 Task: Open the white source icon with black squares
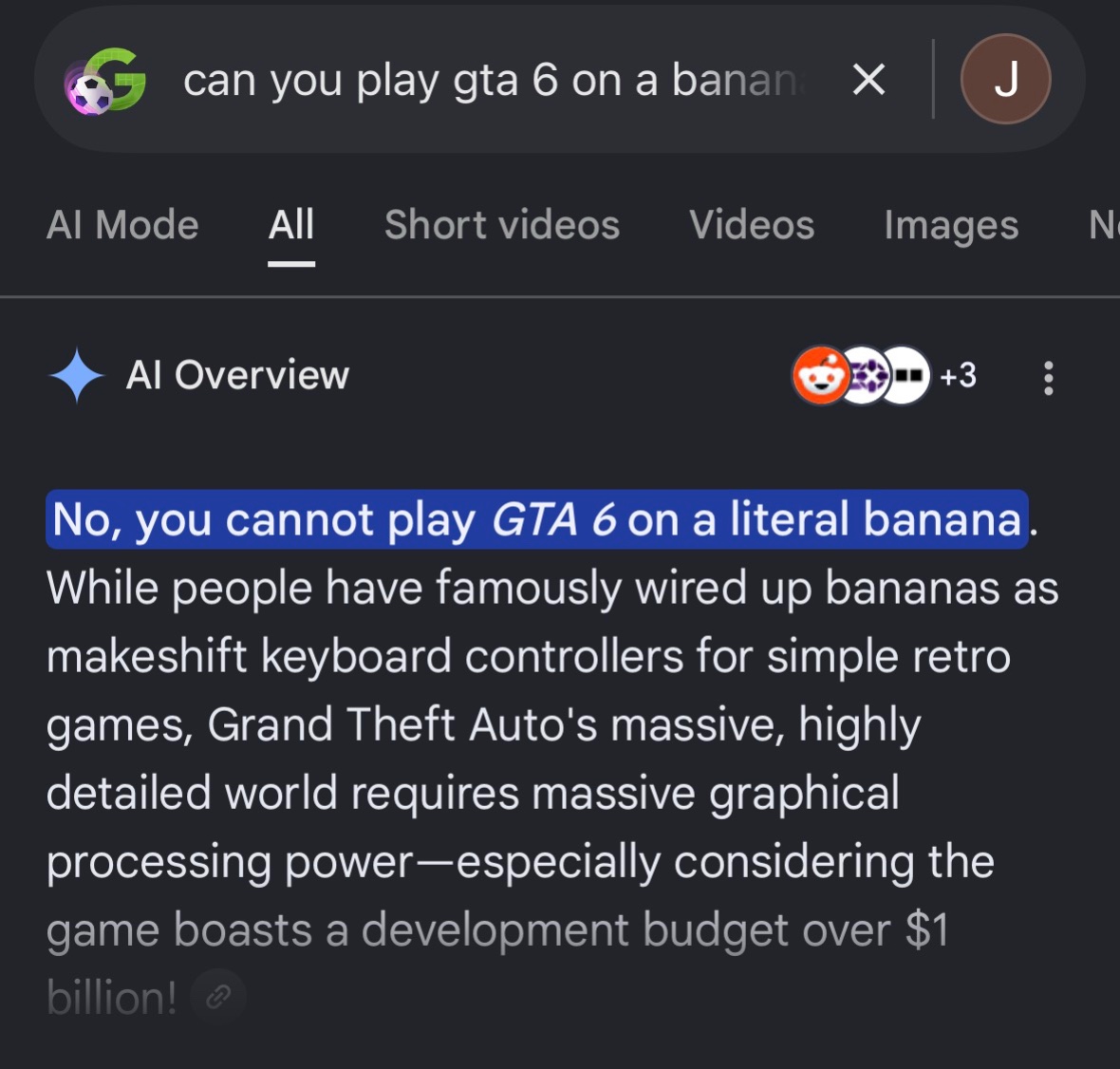coord(906,375)
